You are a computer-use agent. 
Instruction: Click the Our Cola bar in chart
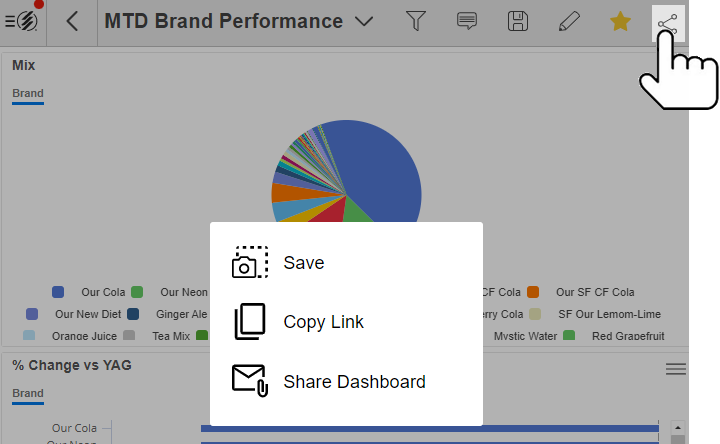pyautogui.click(x=430, y=428)
